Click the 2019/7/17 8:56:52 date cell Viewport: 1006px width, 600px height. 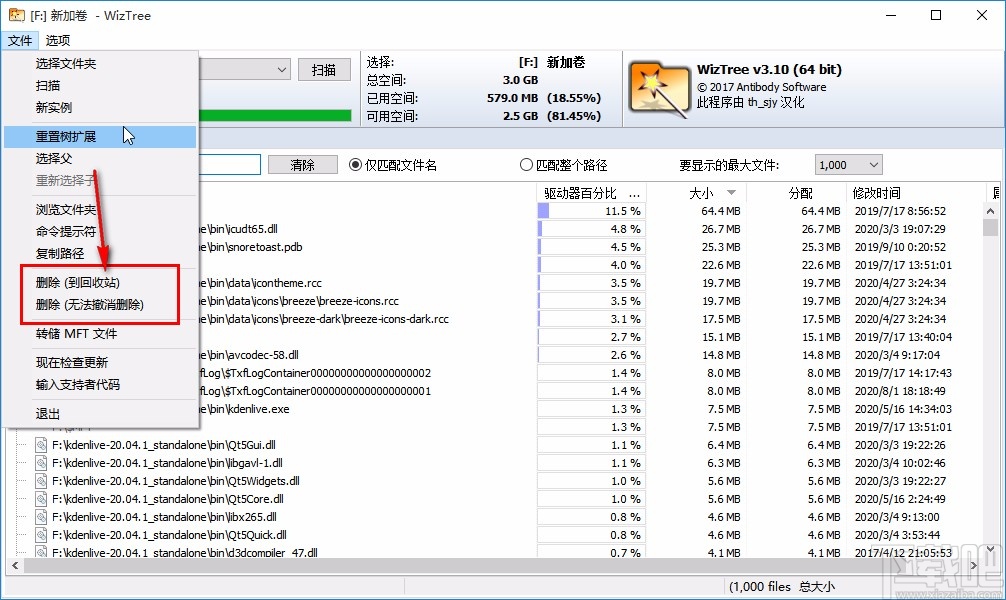(x=900, y=211)
